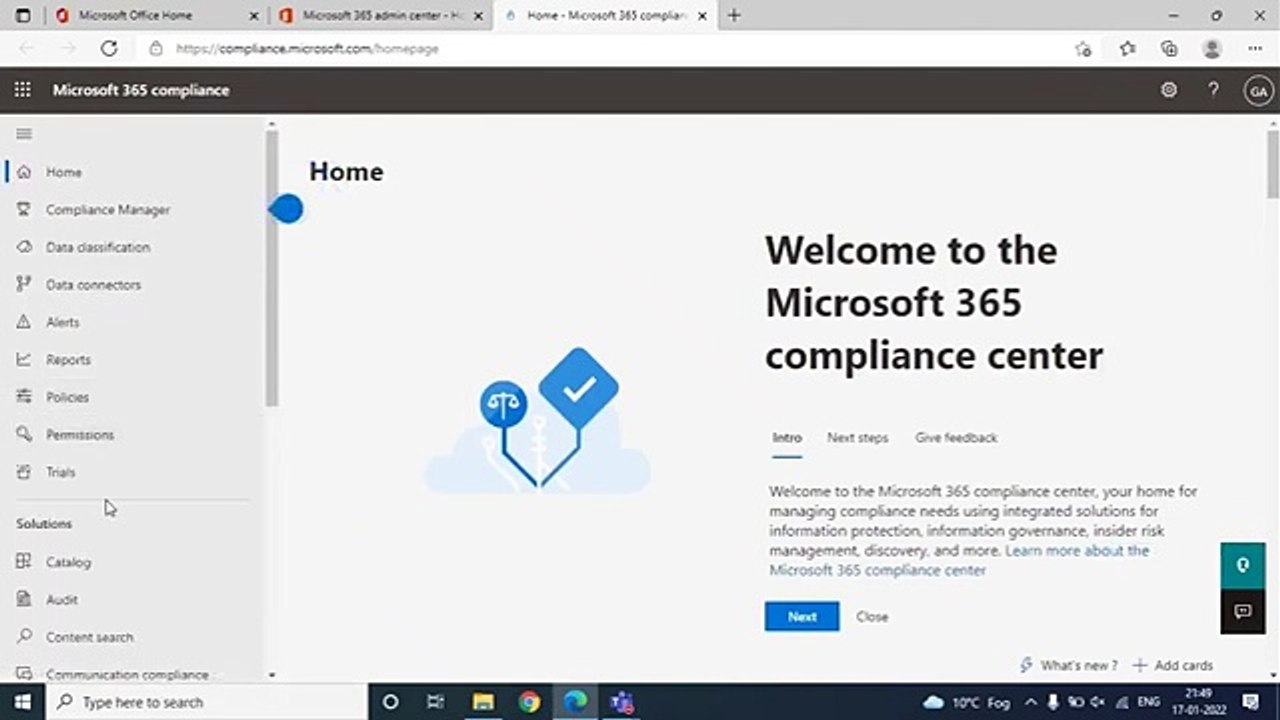Open Task View on the taskbar
Viewport: 1280px width, 720px height.
coord(435,702)
